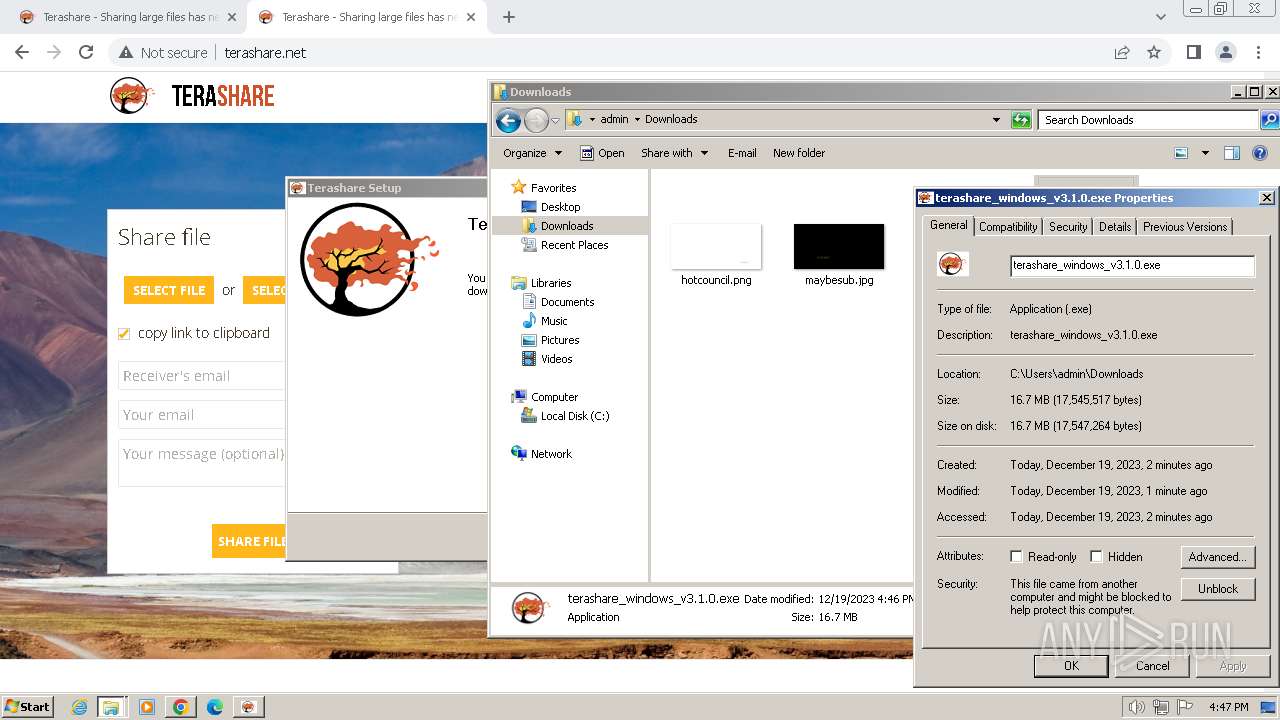Viewport: 1280px width, 720px height.
Task: Click SELECT FILE button on webpage
Action: click(x=169, y=290)
